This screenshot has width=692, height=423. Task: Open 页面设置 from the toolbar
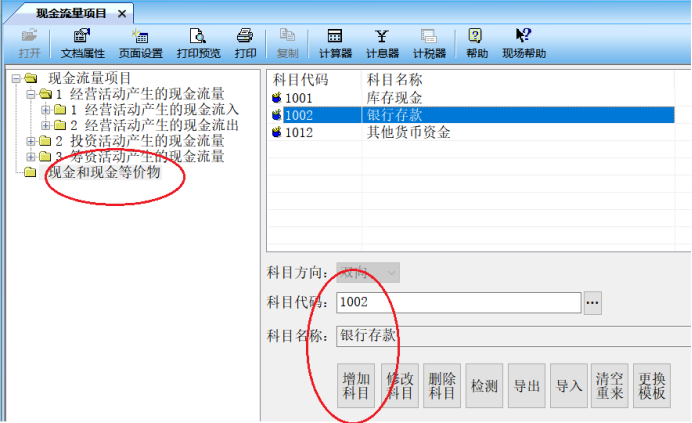pos(140,43)
